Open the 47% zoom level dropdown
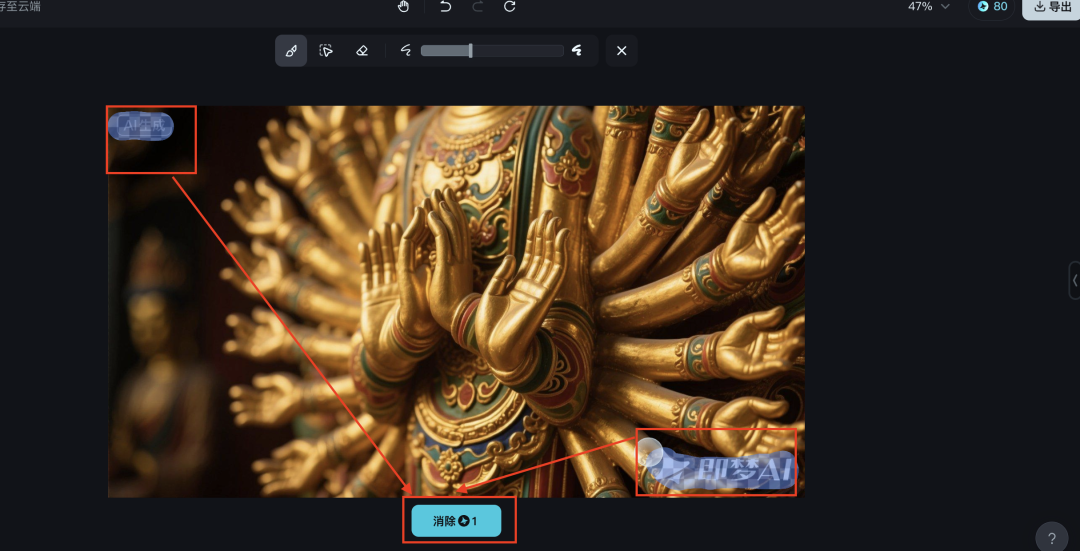This screenshot has height=551, width=1080. tap(928, 6)
